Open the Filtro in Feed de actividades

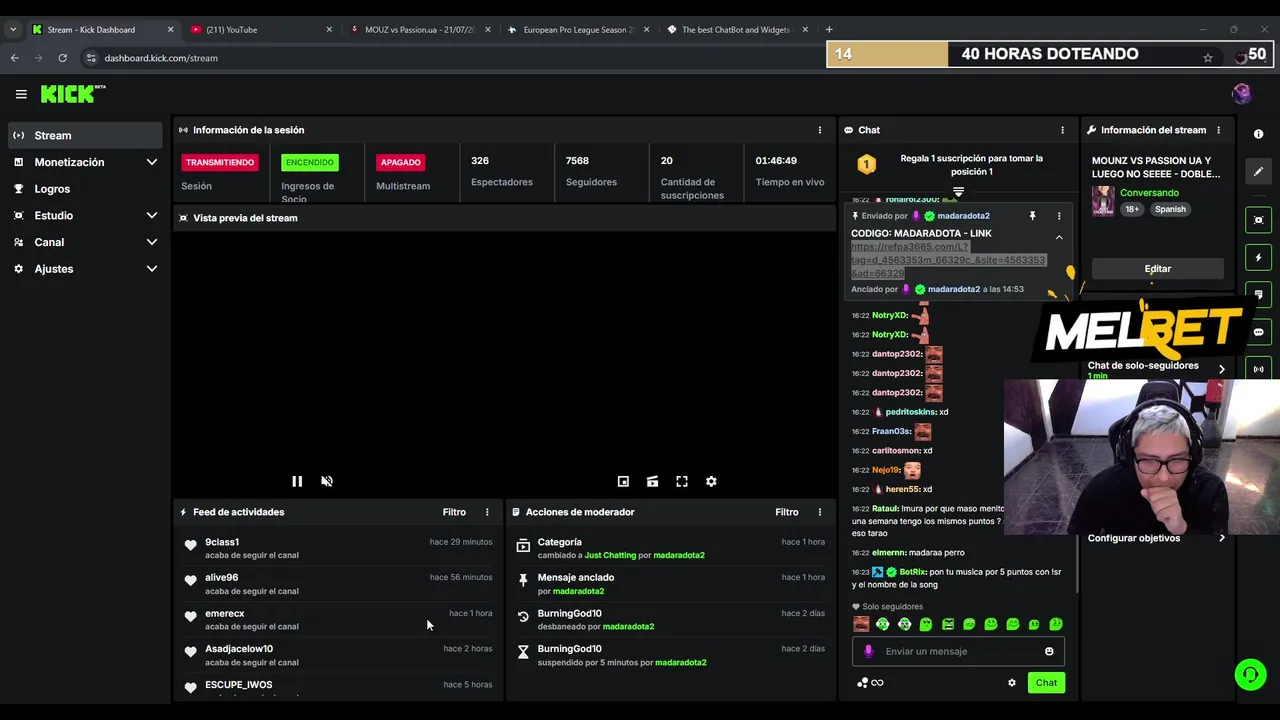click(x=454, y=512)
